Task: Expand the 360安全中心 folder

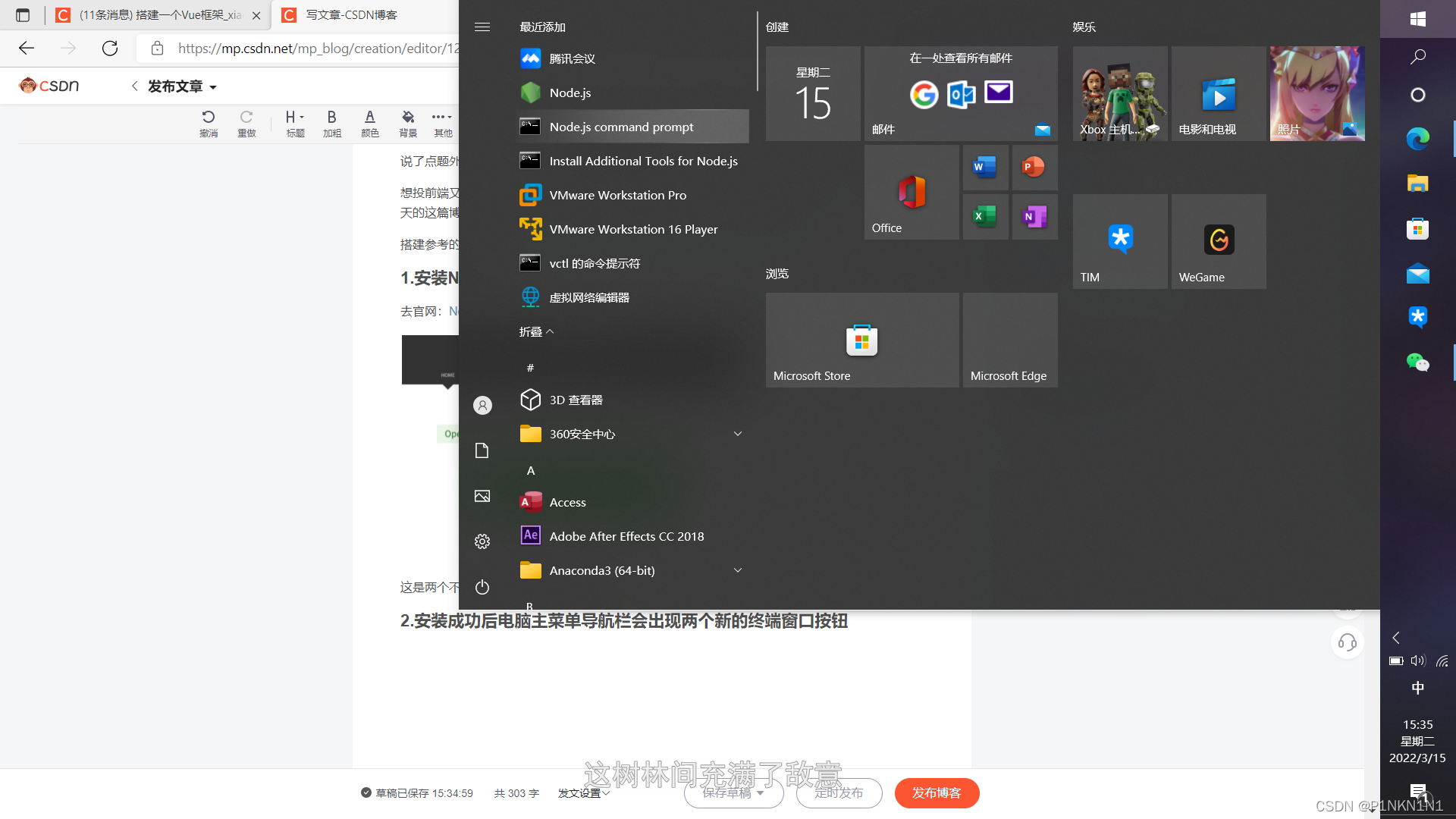Action: 737,433
